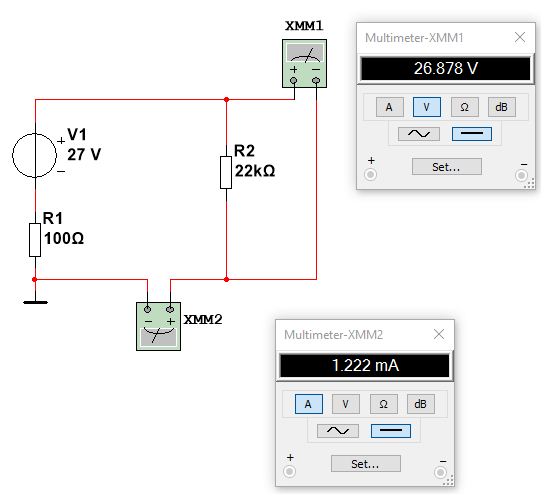Choose DC signal mode on Multimeter-XMM2

391,431
